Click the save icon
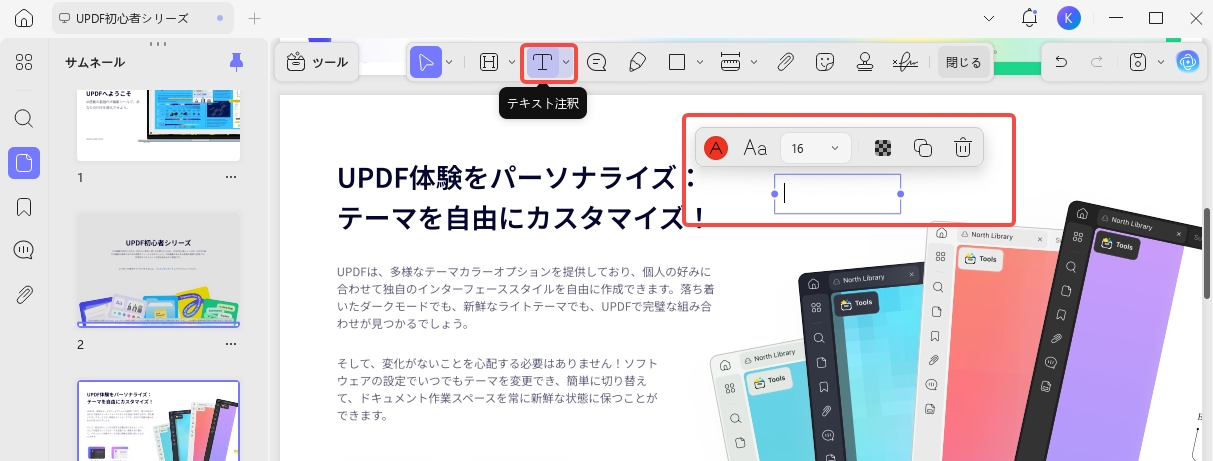Viewport: 1213px width, 461px height. click(x=1138, y=62)
